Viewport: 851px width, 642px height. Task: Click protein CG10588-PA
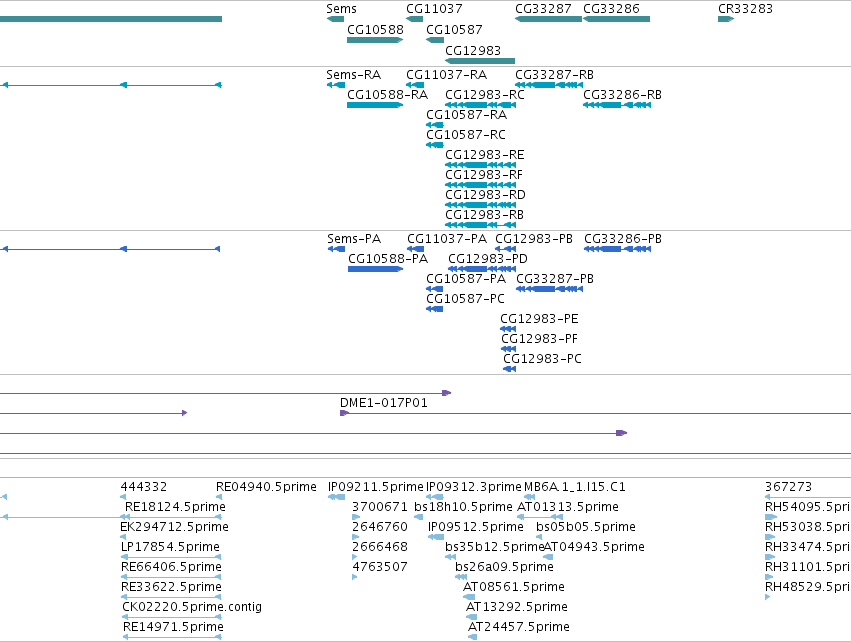(x=376, y=269)
